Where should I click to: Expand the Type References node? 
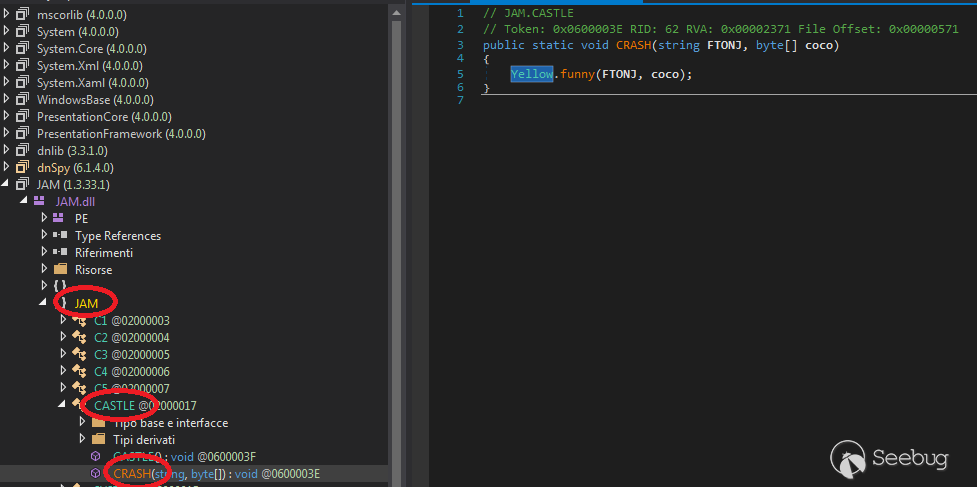point(44,235)
